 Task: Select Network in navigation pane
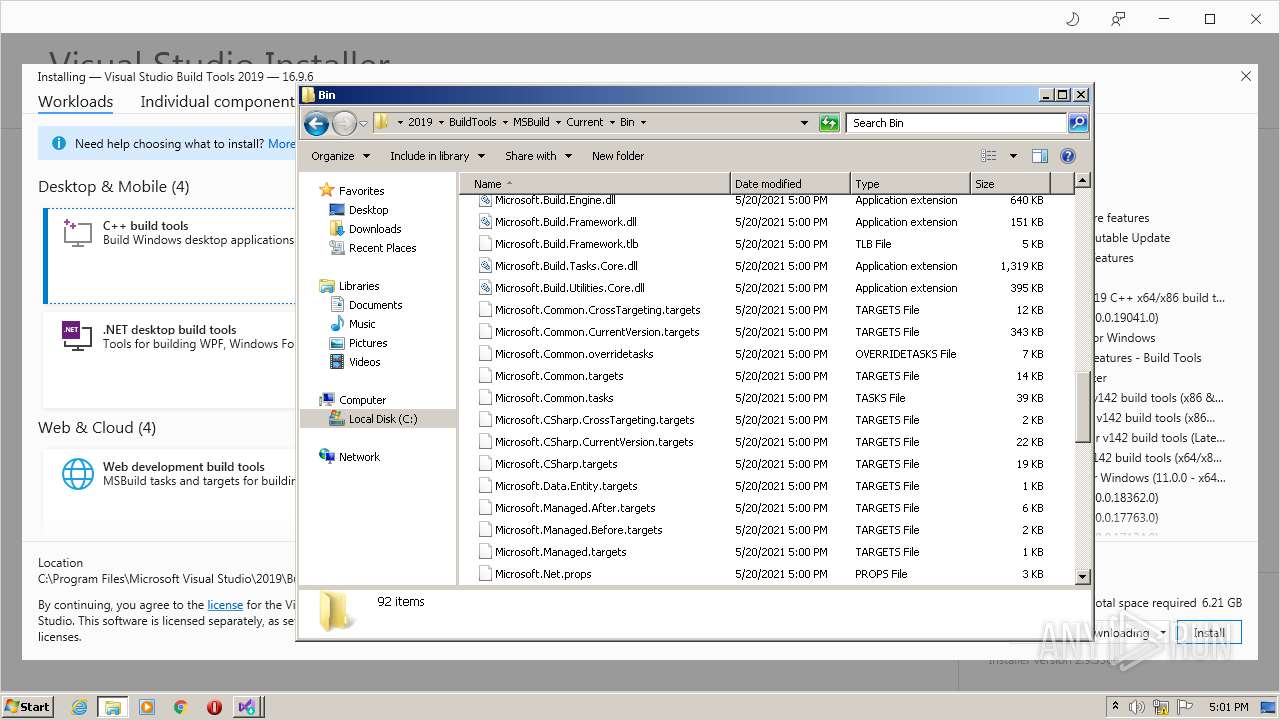(359, 457)
